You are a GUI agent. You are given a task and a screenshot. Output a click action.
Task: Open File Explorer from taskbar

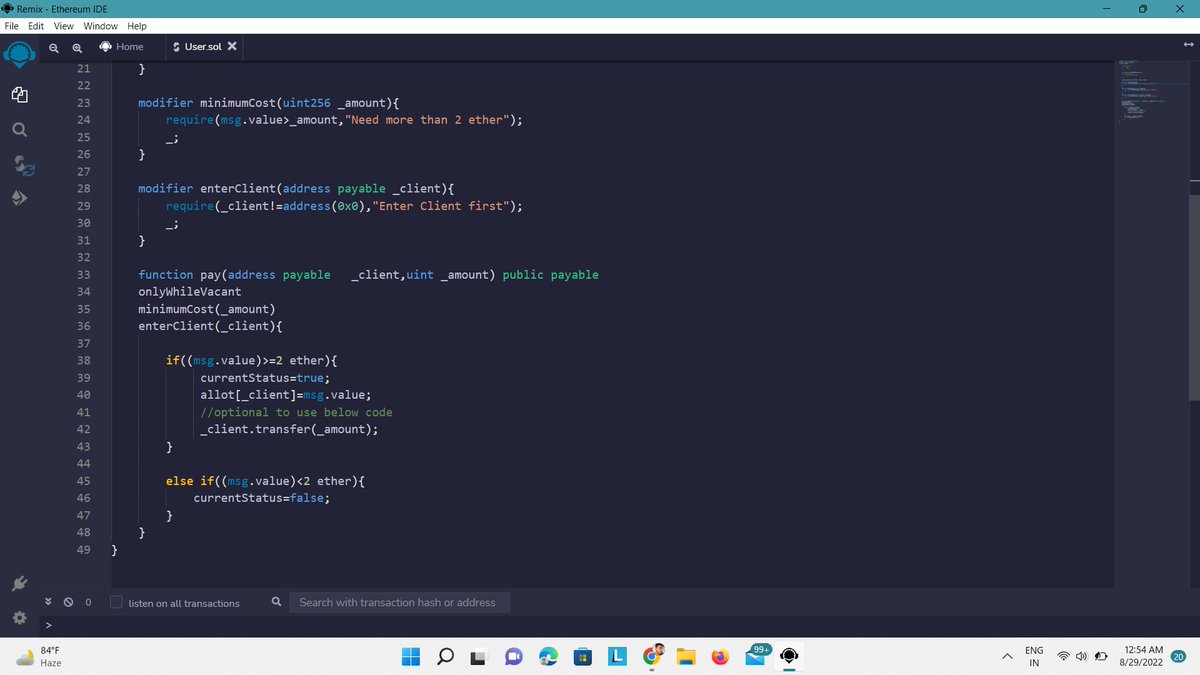pyautogui.click(x=686, y=657)
